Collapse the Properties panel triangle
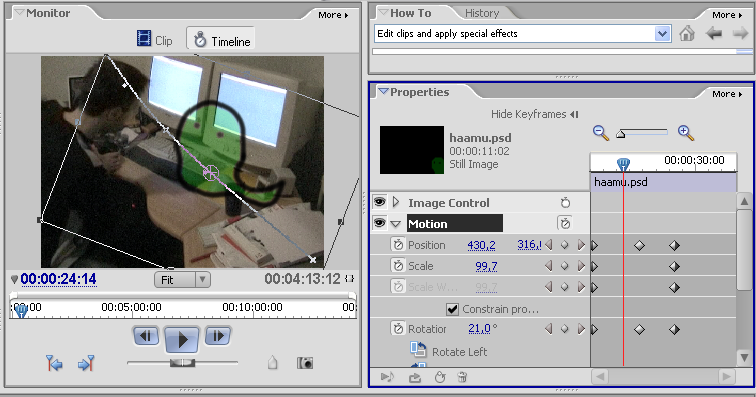This screenshot has height=397, width=756. (x=383, y=91)
